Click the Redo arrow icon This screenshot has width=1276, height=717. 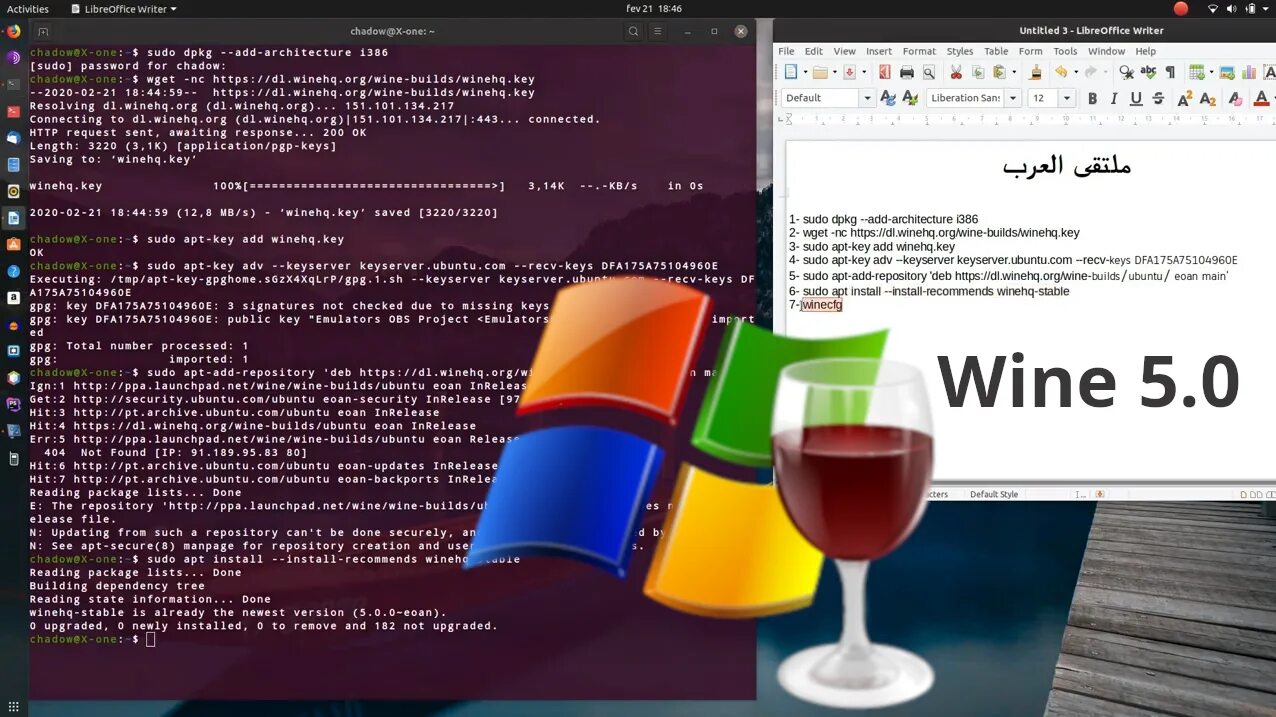[x=1091, y=72]
